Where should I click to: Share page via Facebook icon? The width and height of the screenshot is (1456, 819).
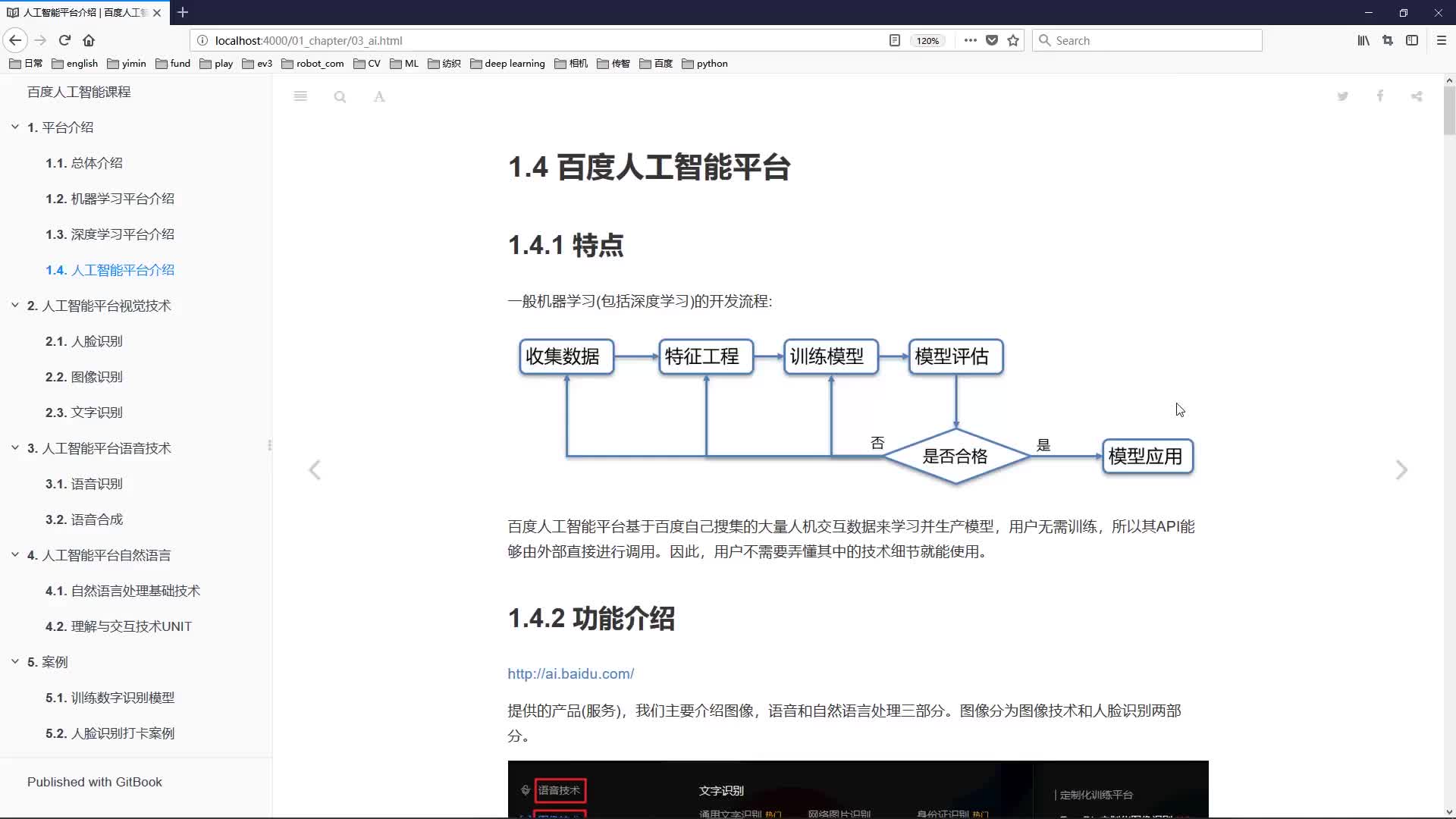tap(1380, 96)
